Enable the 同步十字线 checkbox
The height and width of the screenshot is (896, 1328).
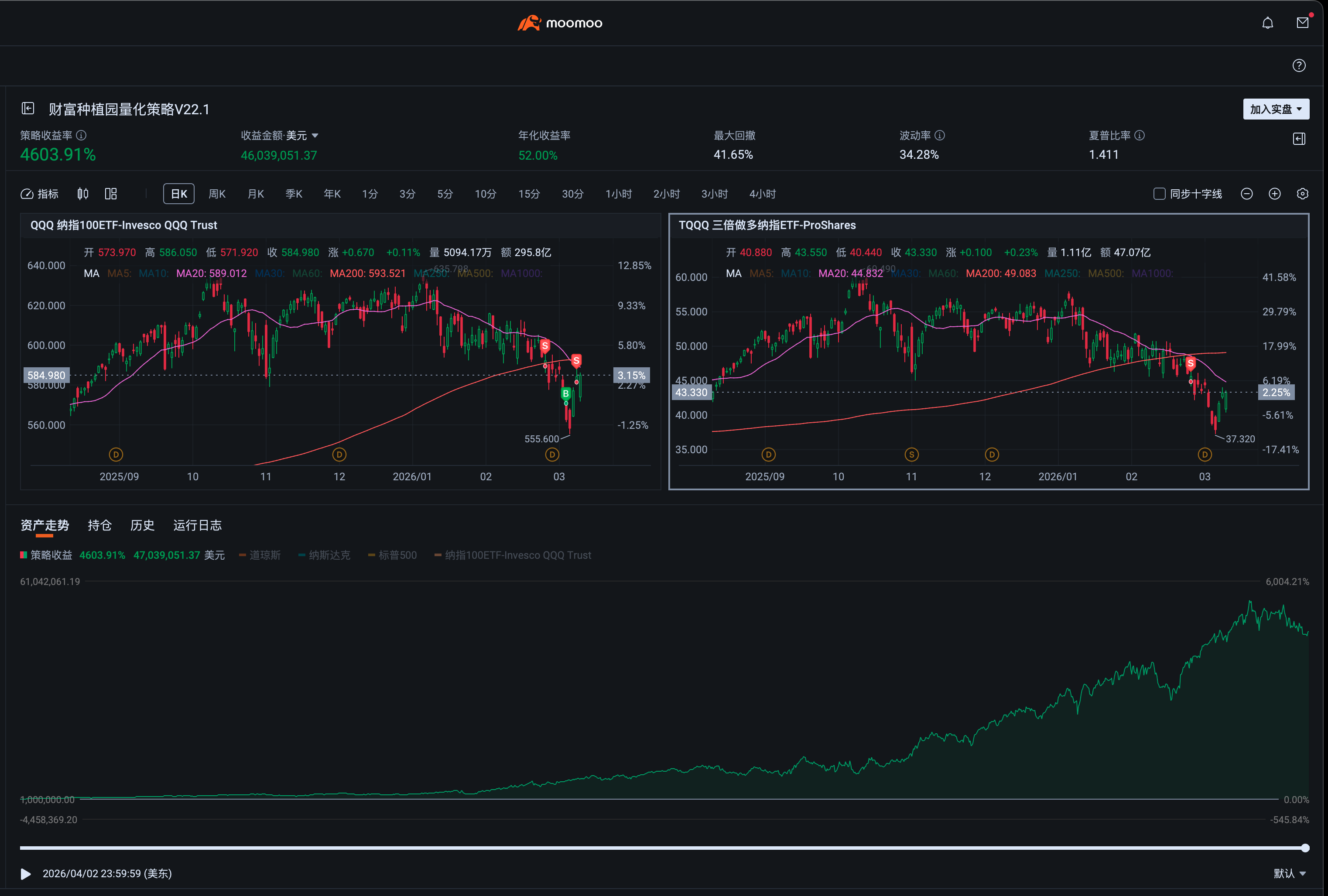pos(1160,194)
